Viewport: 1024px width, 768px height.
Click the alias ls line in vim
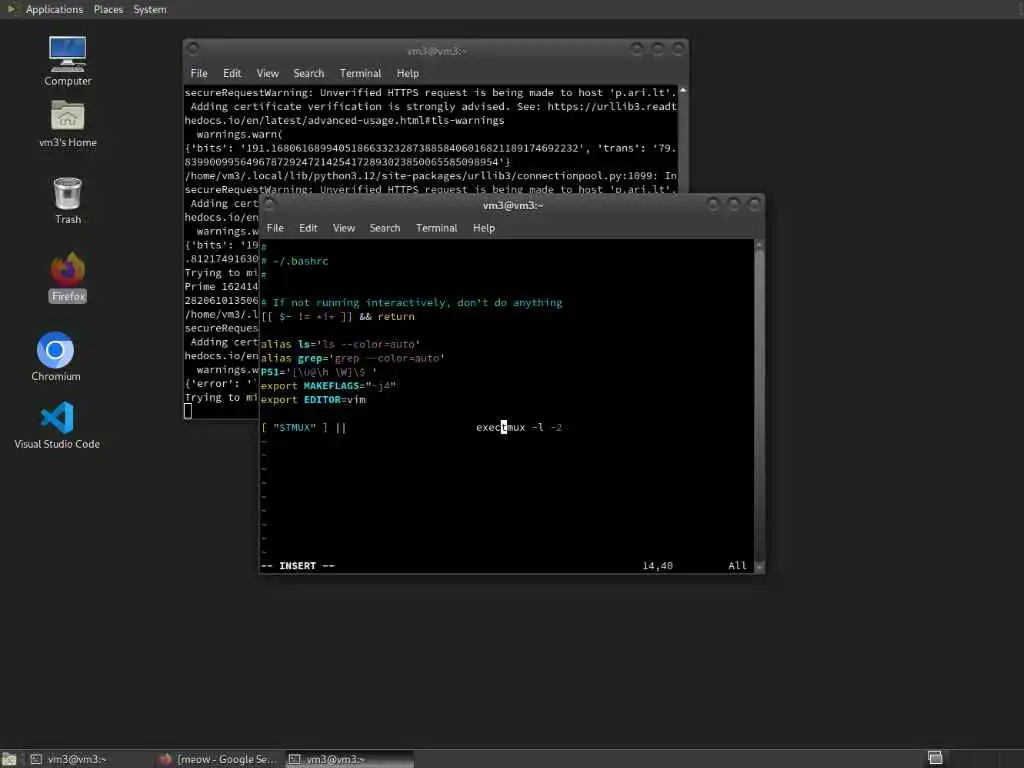[340, 344]
